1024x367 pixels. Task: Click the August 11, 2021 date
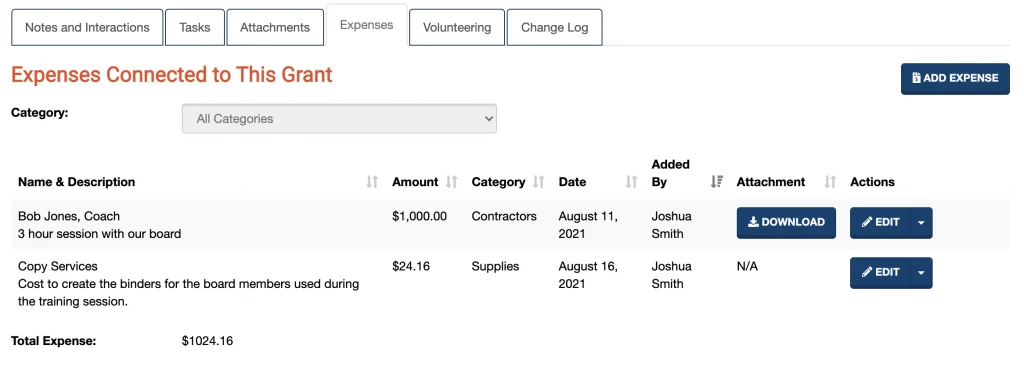click(x=588, y=225)
